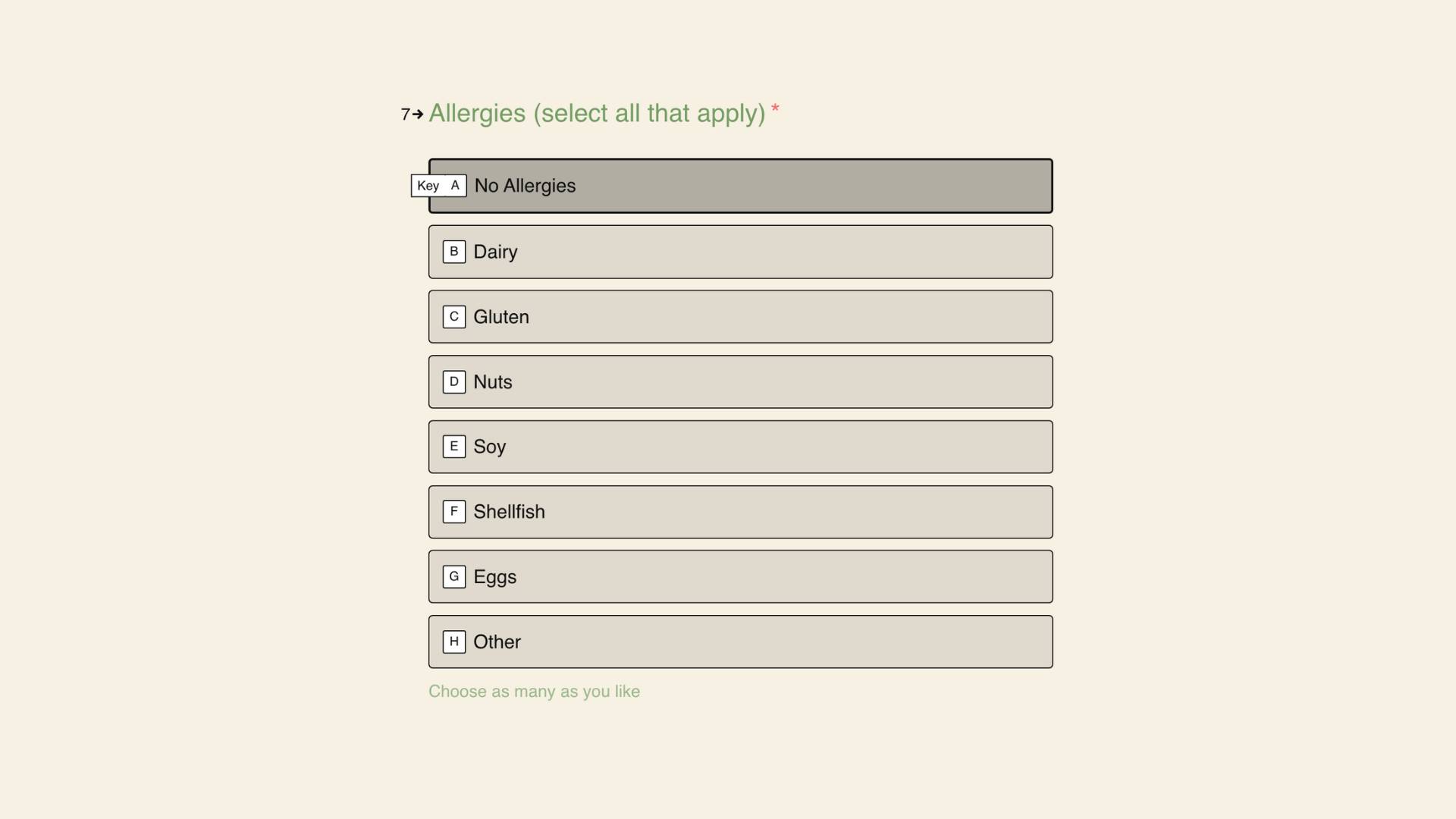Click the G key badge on Eggs
This screenshot has width=1456, height=819.
453,576
